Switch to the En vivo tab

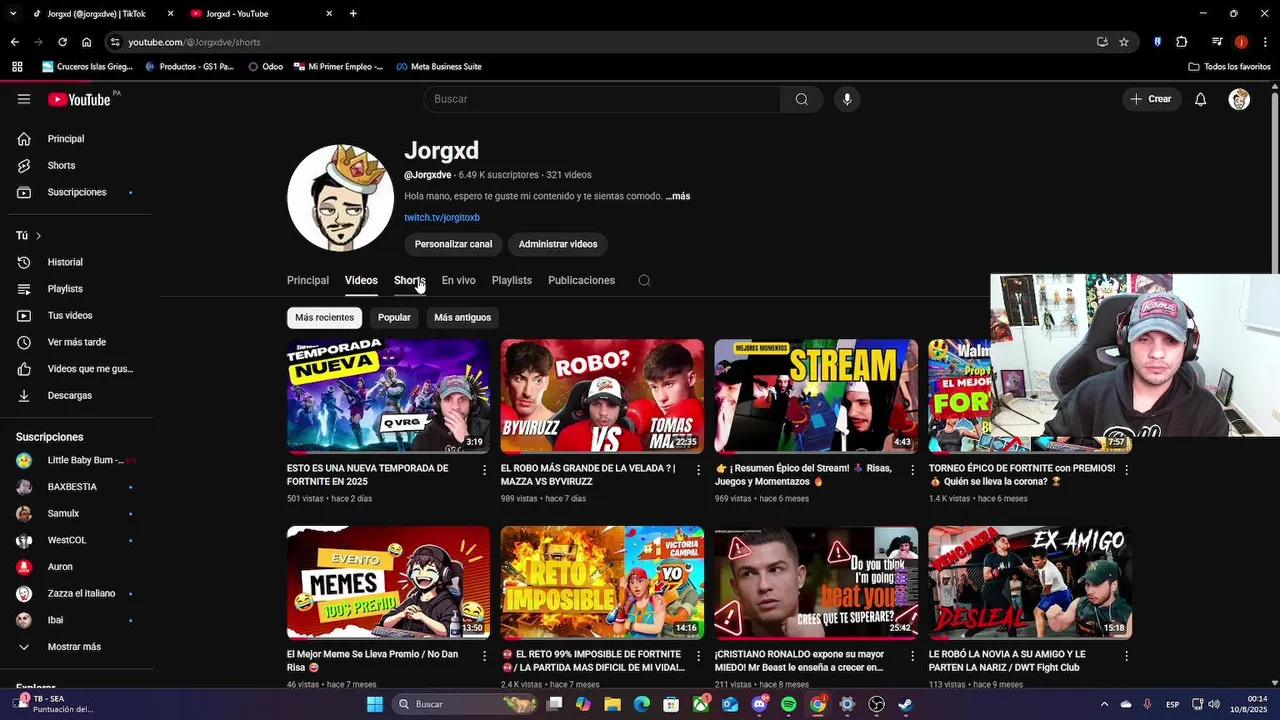coord(458,280)
